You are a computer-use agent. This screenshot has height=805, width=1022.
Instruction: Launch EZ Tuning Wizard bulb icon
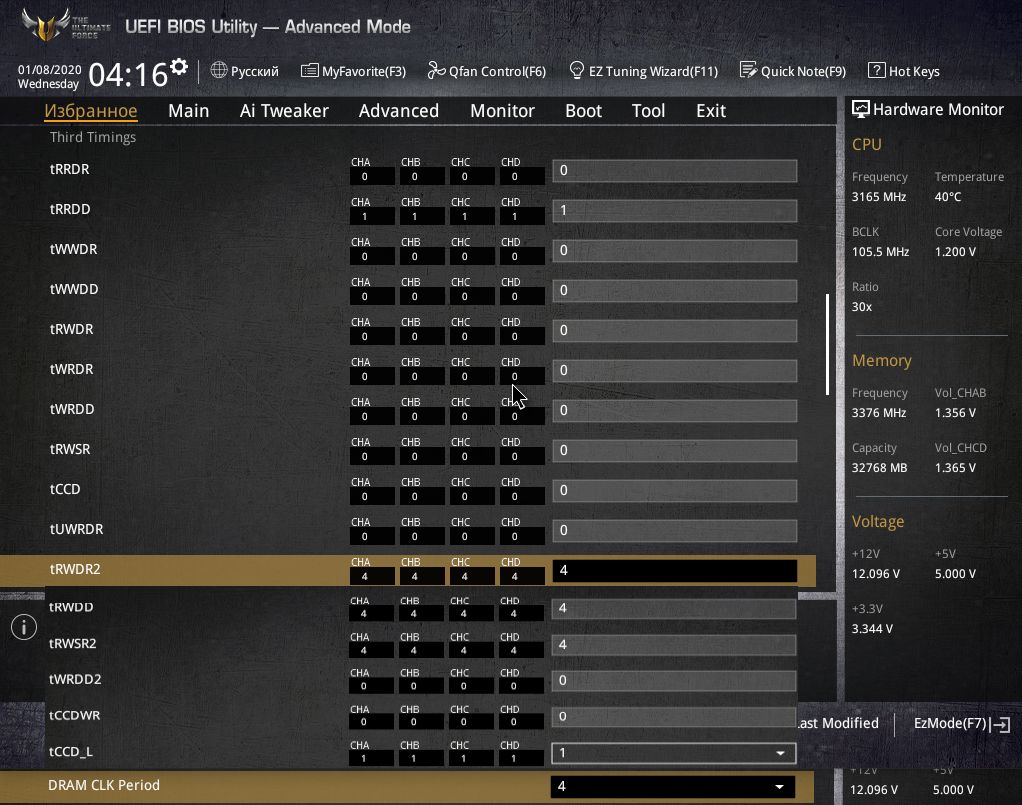pyautogui.click(x=576, y=70)
